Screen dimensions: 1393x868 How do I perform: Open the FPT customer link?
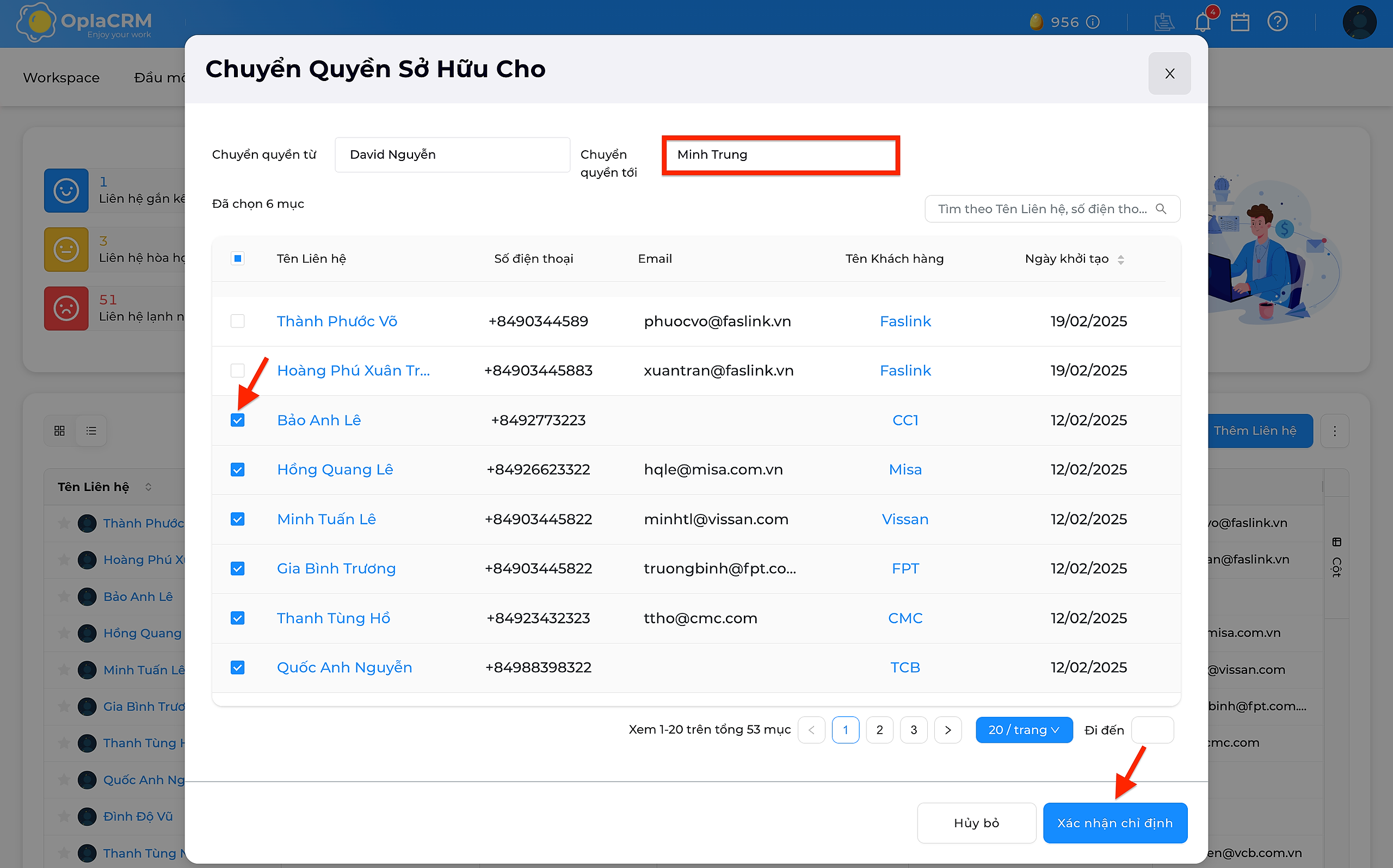pyautogui.click(x=905, y=568)
